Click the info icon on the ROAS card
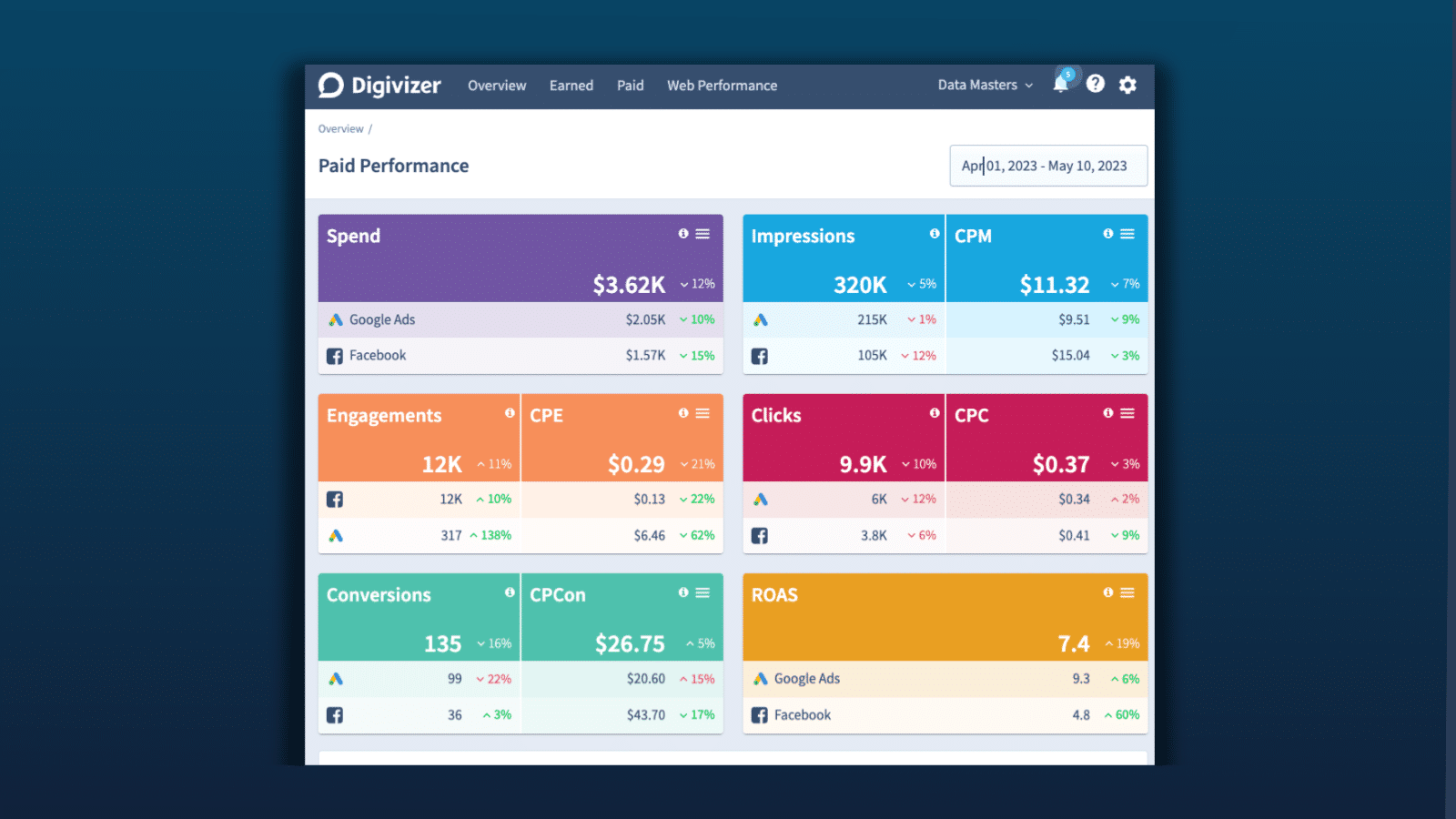1456x819 pixels. pos(1107,592)
